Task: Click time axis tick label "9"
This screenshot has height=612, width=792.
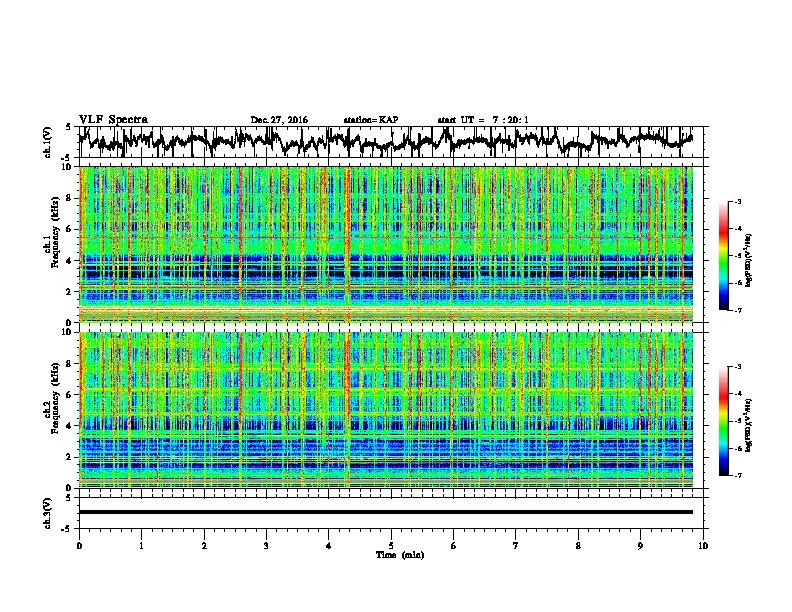Action: point(640,546)
